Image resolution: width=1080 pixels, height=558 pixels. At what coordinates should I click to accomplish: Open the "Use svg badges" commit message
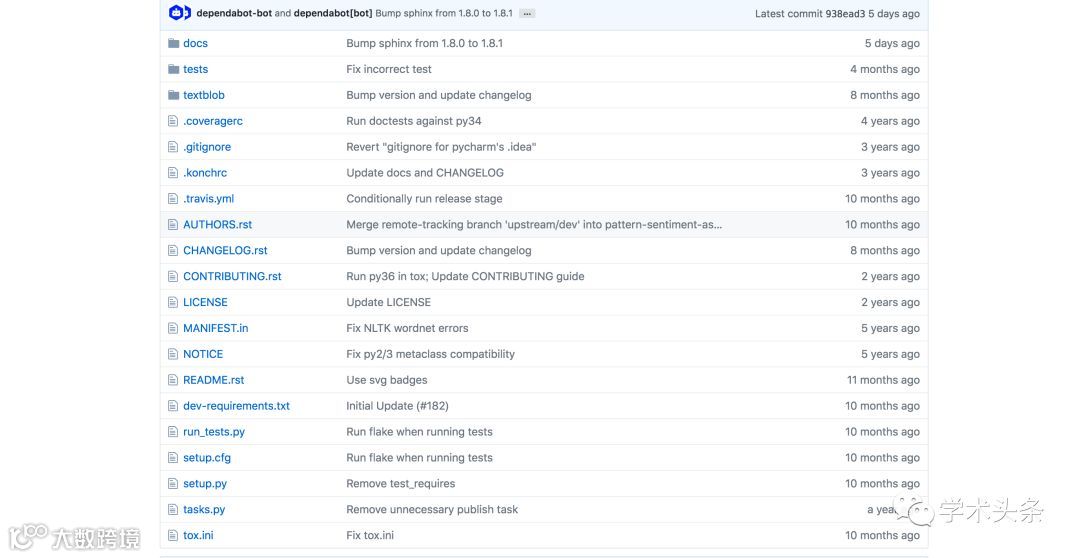tap(386, 380)
